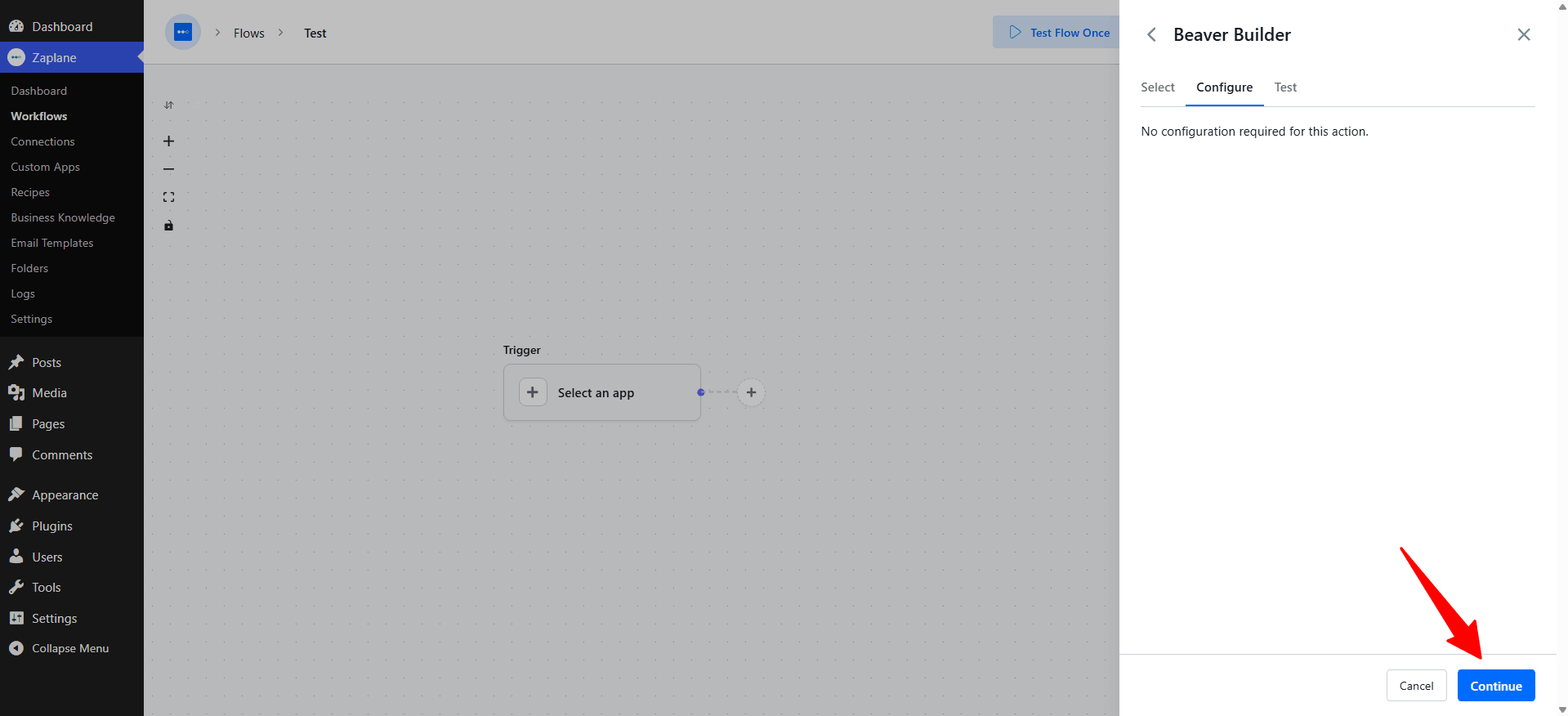Click the Beaver Builder panel title
Screen dimensions: 1568x716
(1232, 34)
